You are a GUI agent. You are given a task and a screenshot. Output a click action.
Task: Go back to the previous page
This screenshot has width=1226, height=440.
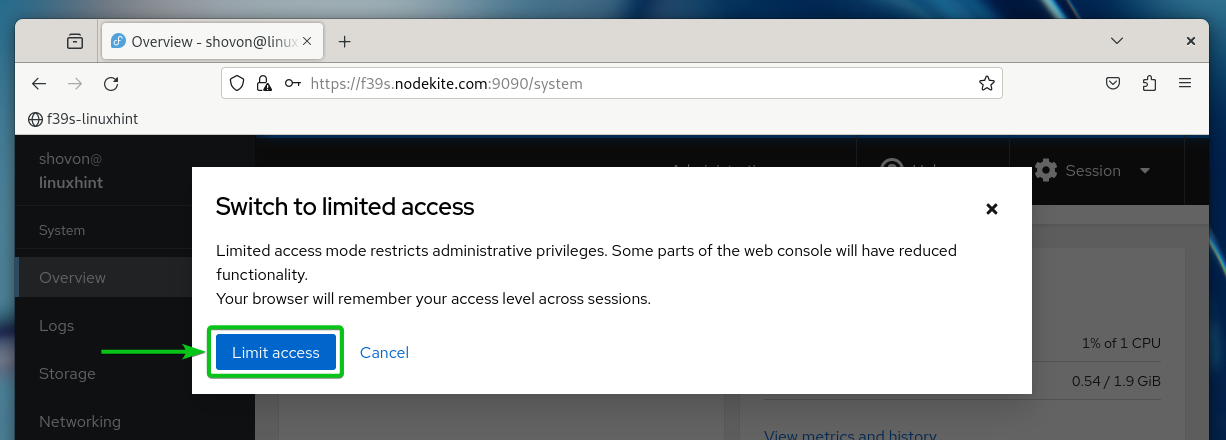coord(39,84)
